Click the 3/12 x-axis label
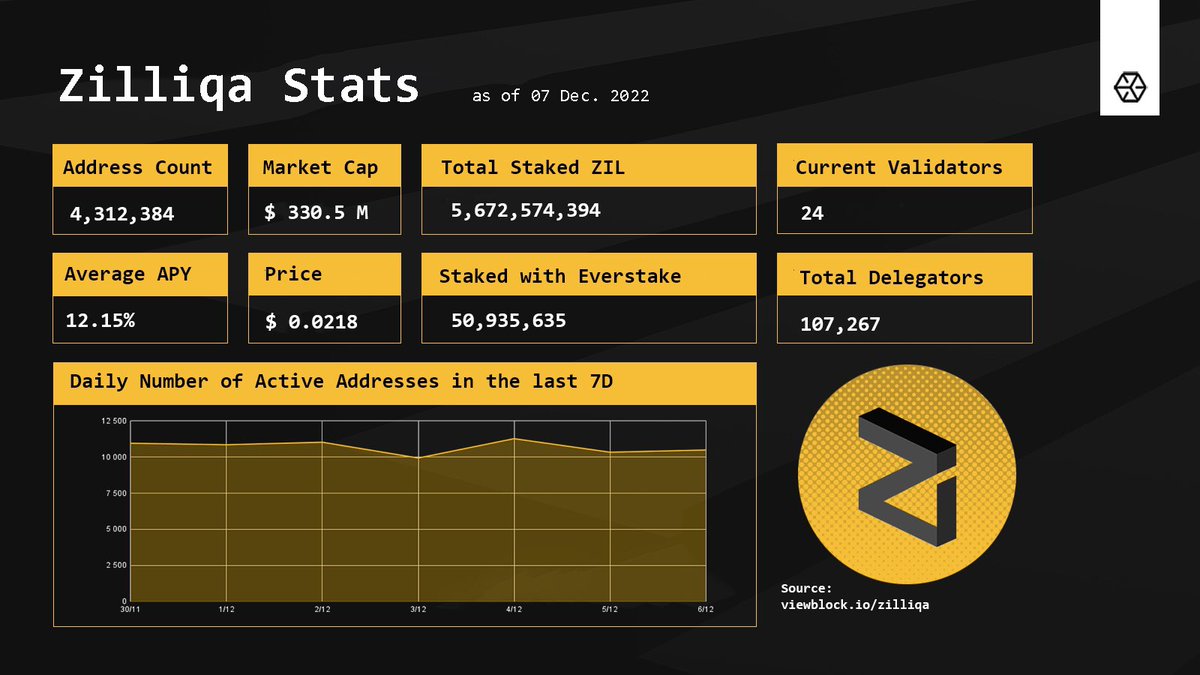Screen dimensions: 1200x675 click(x=418, y=610)
